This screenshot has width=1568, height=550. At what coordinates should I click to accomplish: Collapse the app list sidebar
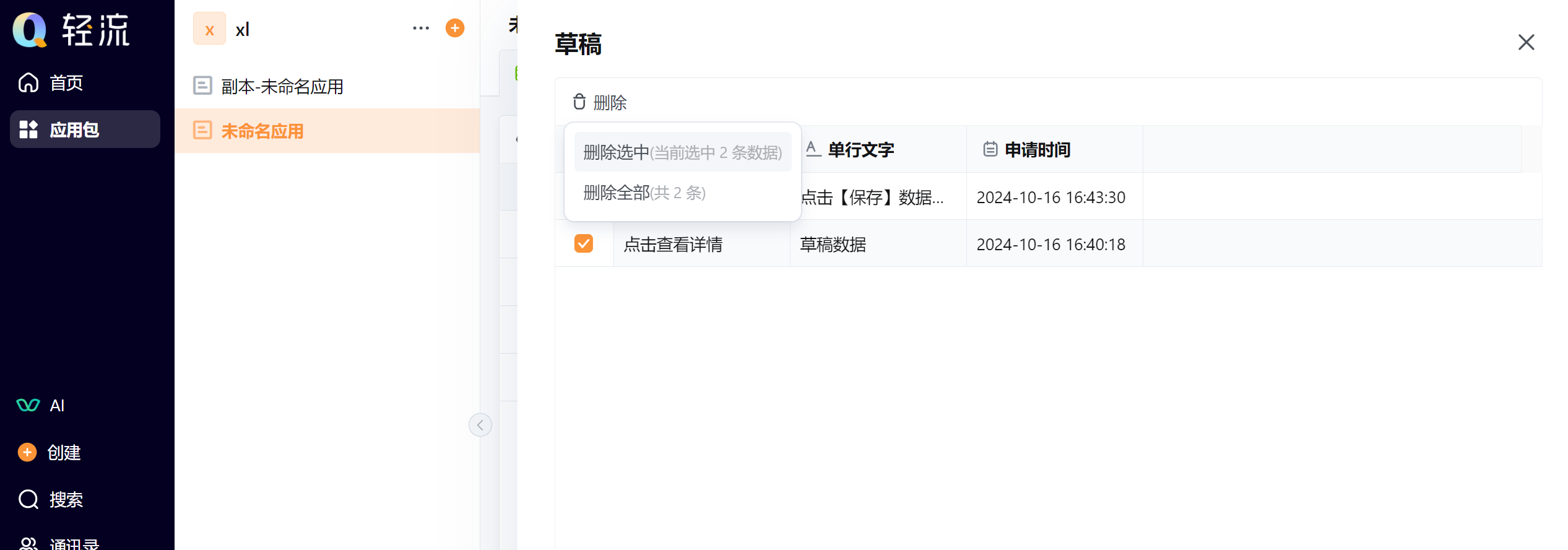click(x=480, y=425)
